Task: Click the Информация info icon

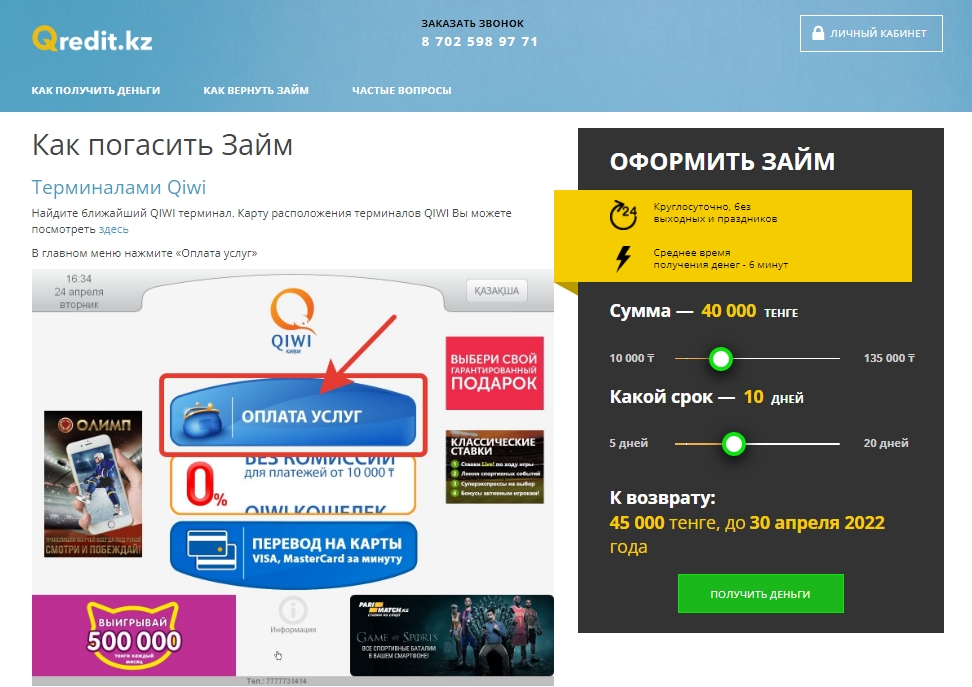Action: pos(293,610)
